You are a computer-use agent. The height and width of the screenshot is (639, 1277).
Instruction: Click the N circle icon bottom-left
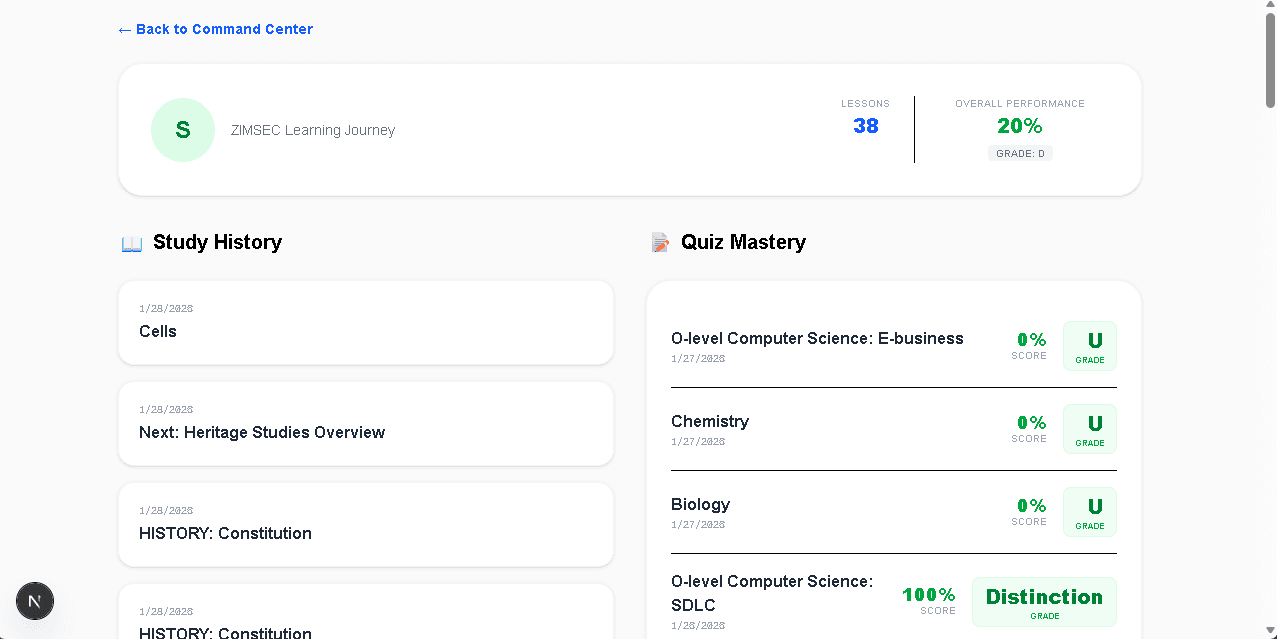[34, 601]
